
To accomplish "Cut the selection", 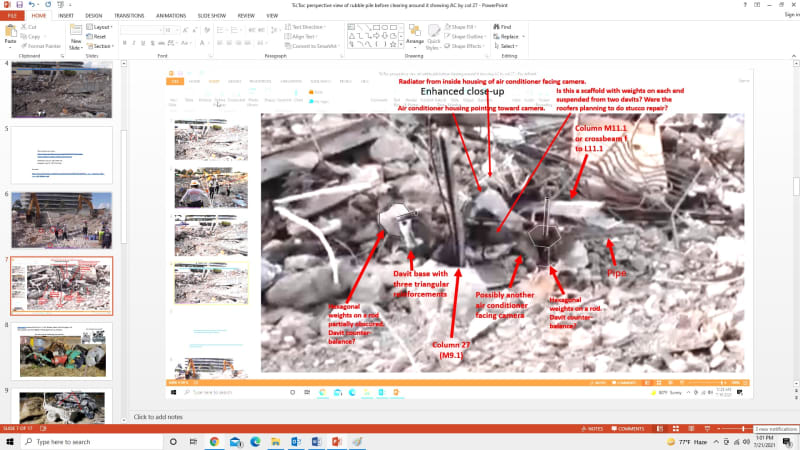I will (29, 27).
